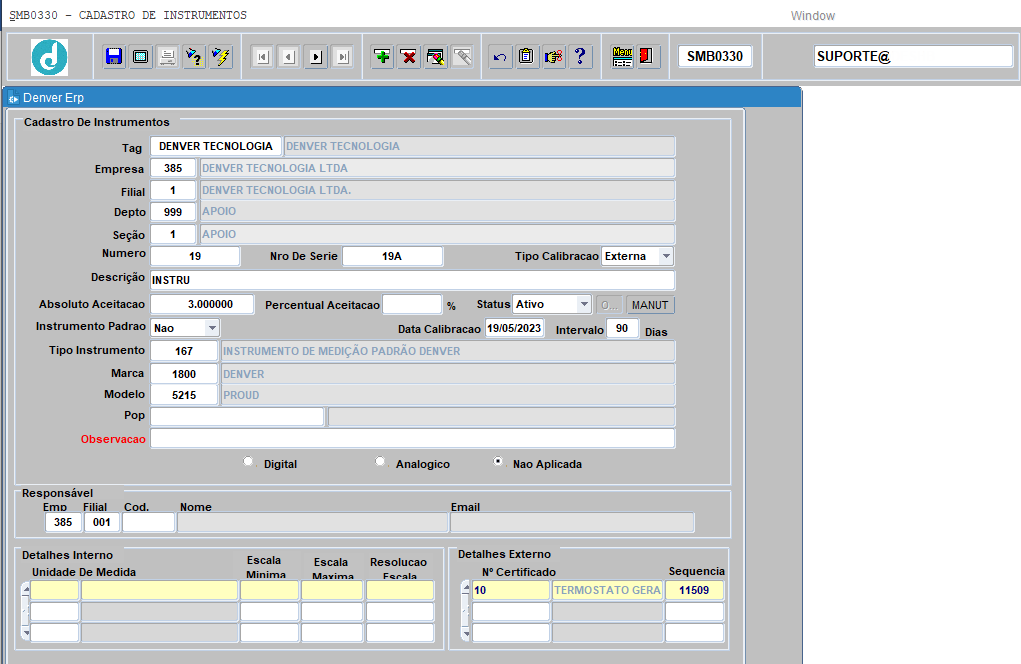Click the exit door icon
The width and height of the screenshot is (1021, 664).
click(x=647, y=57)
